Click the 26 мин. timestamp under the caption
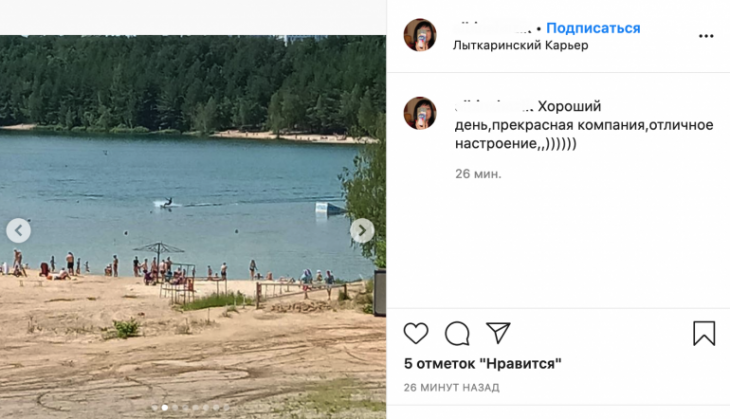 pyautogui.click(x=478, y=174)
